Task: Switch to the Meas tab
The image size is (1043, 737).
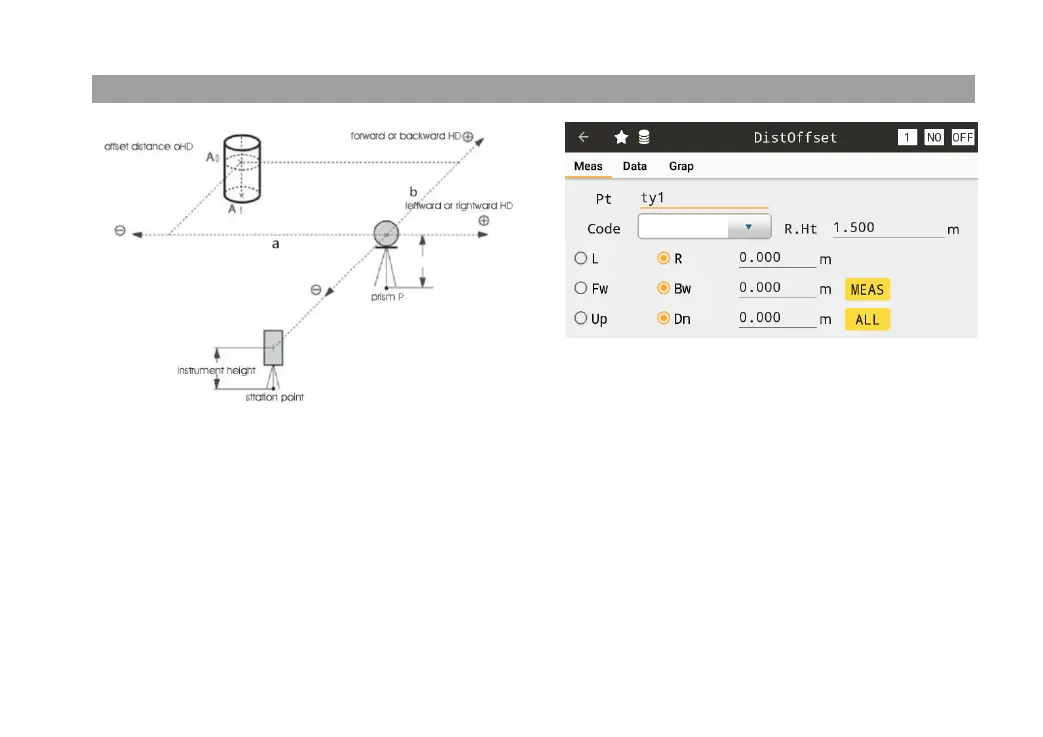Action: 588,166
